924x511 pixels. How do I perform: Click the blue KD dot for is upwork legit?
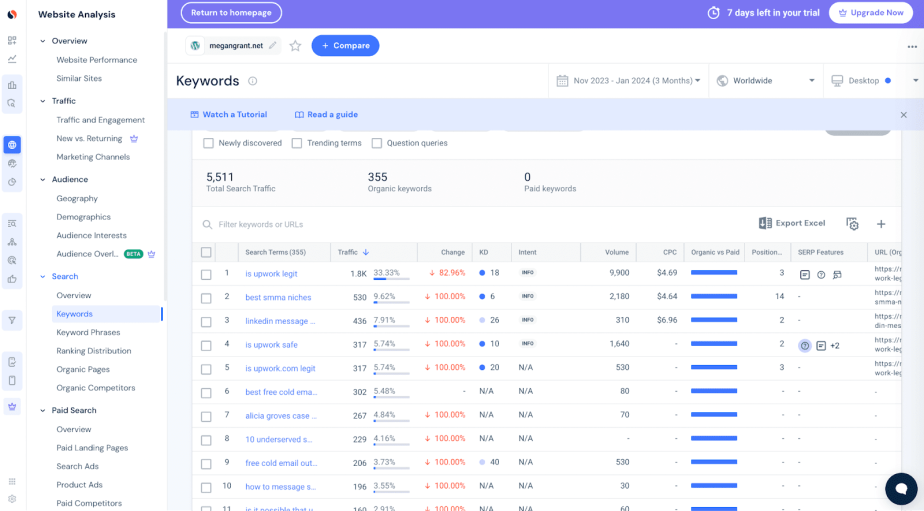pos(482,273)
